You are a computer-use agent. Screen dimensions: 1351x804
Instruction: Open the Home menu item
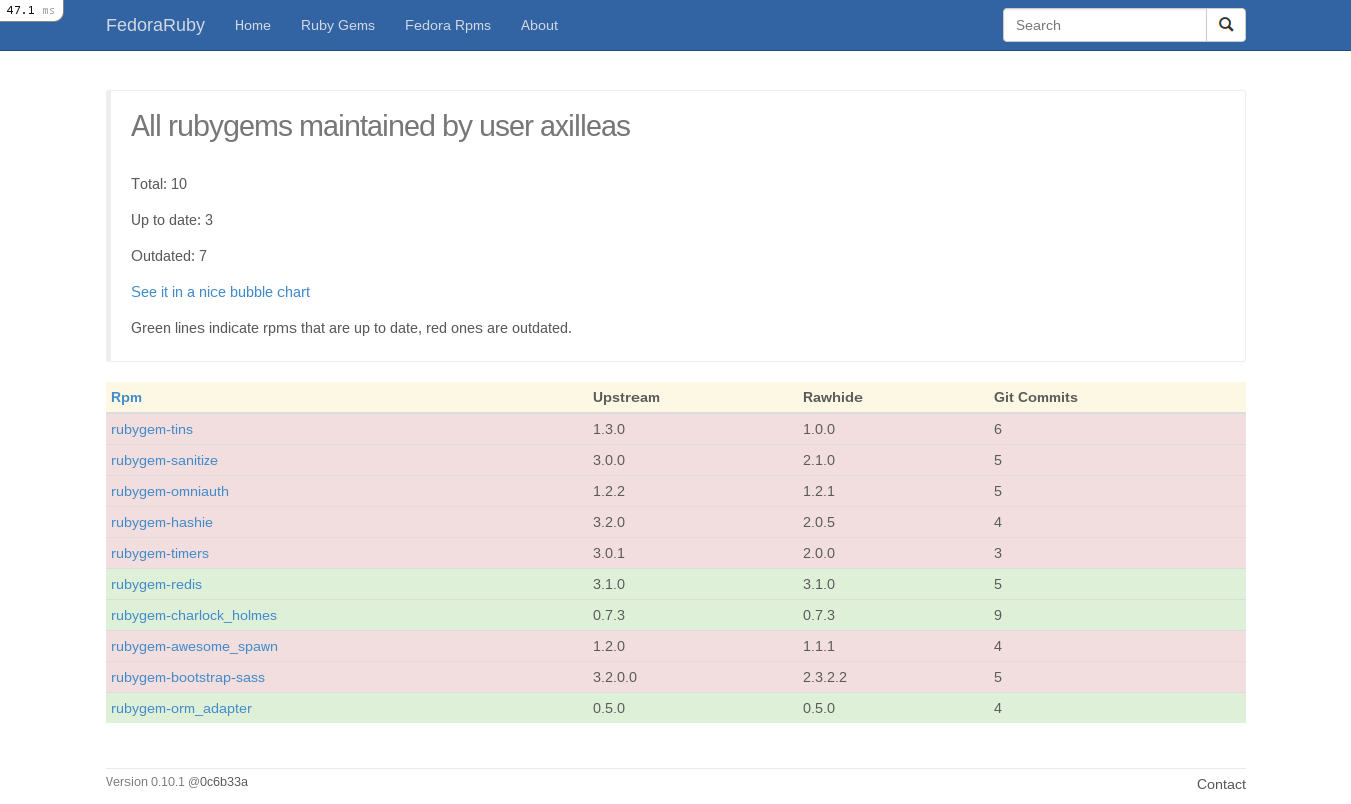[252, 25]
